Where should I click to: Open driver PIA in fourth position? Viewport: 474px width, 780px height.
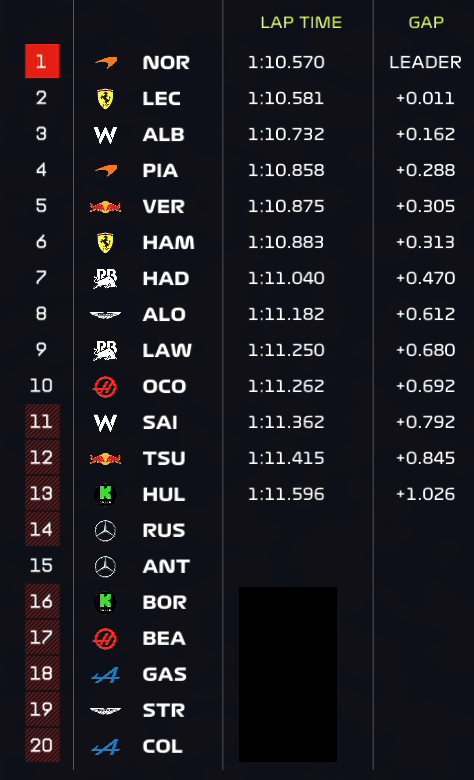[x=160, y=171]
